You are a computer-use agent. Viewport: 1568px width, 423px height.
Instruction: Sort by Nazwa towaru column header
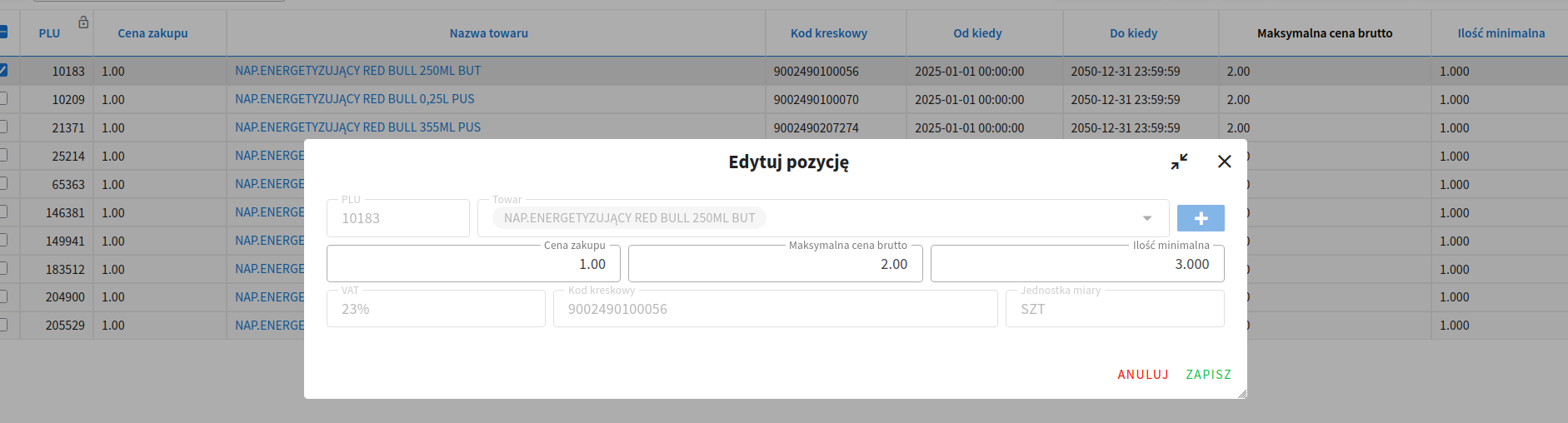pyautogui.click(x=488, y=33)
